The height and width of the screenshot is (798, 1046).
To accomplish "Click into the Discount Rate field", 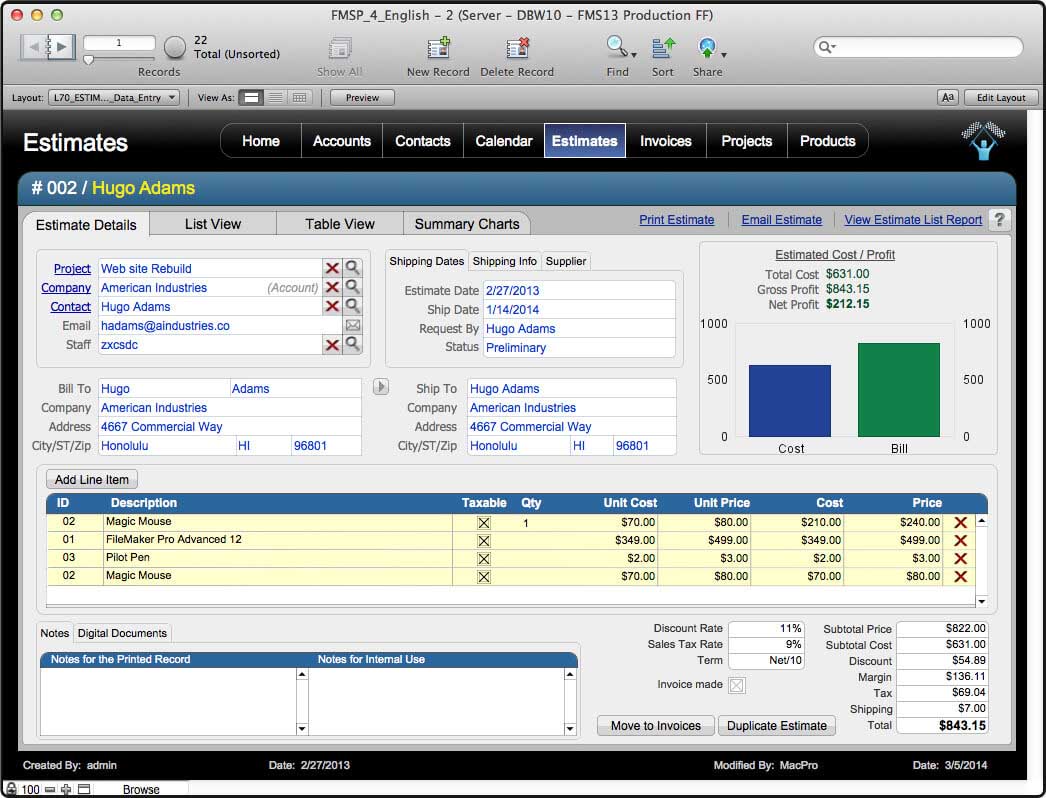I will (x=766, y=629).
